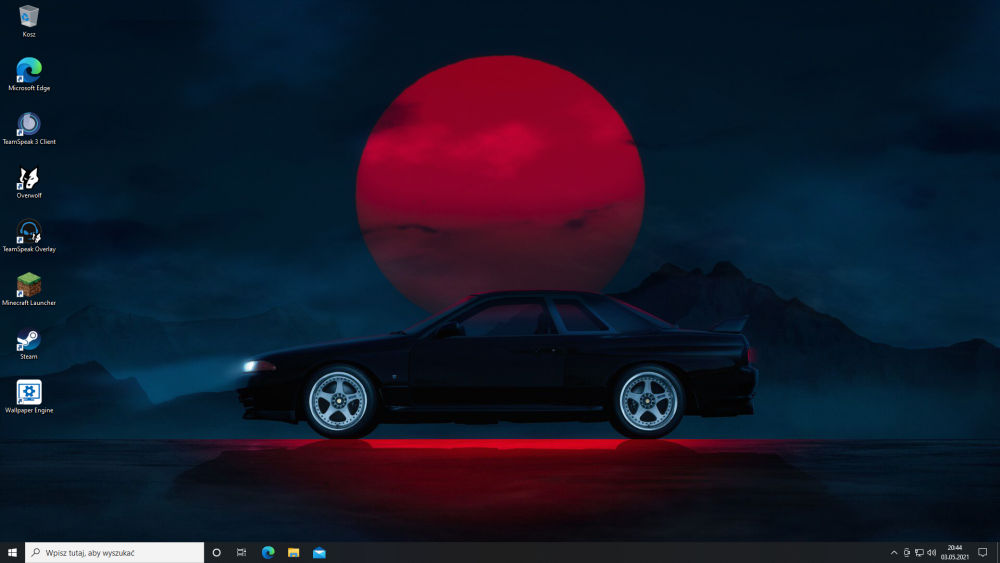Click the taskbar clock showing 20:44

pos(954,552)
